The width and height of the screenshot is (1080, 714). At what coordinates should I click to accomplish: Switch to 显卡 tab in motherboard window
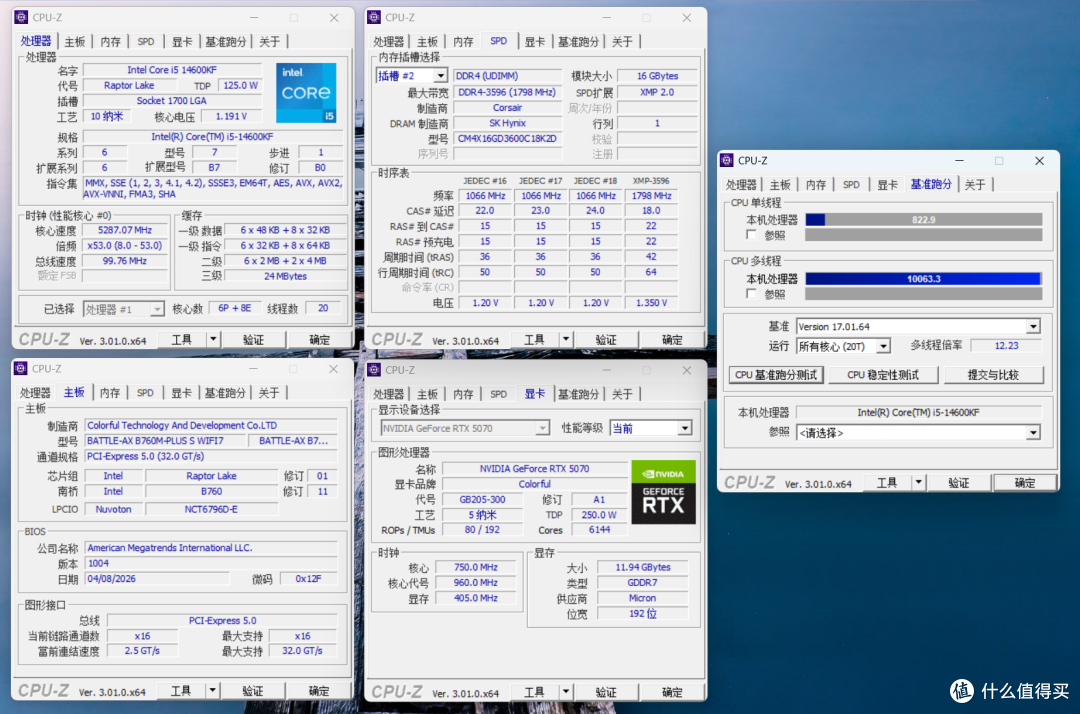point(181,392)
